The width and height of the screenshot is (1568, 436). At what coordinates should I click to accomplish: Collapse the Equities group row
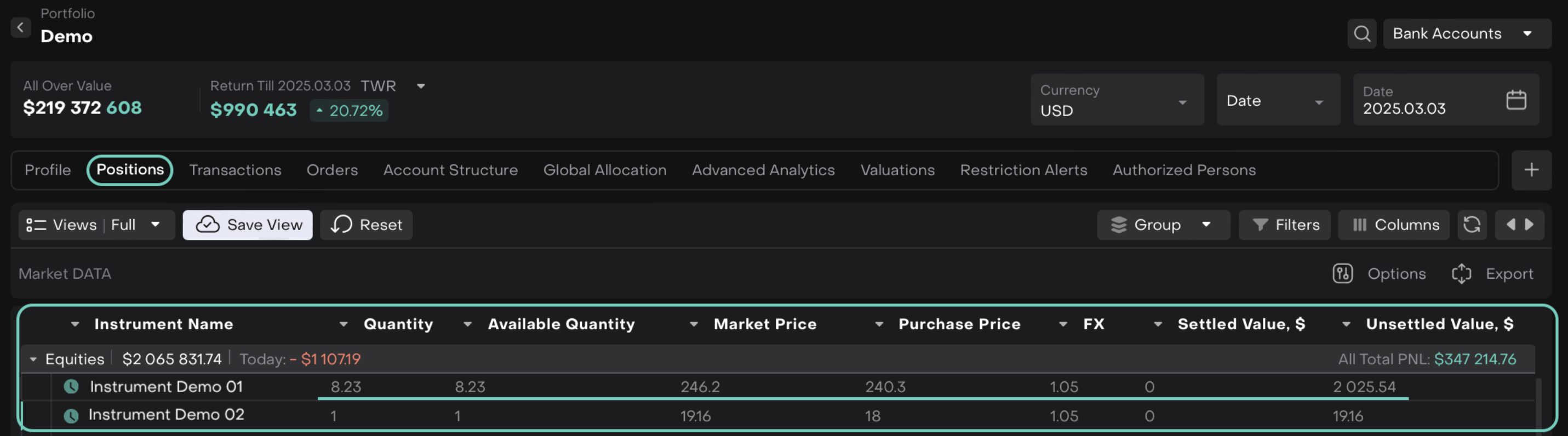coord(33,359)
